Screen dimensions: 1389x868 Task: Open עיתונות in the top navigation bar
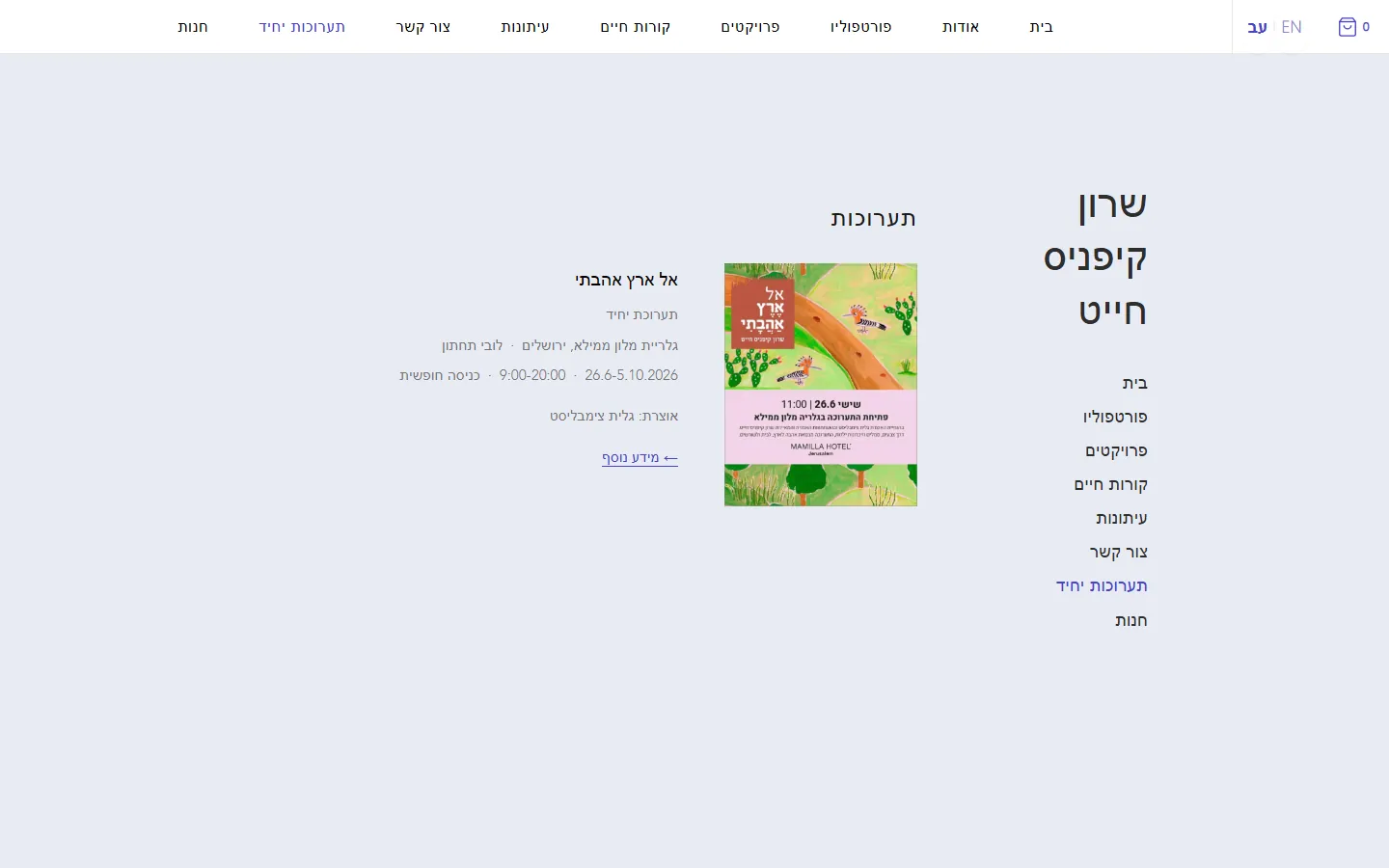525,27
